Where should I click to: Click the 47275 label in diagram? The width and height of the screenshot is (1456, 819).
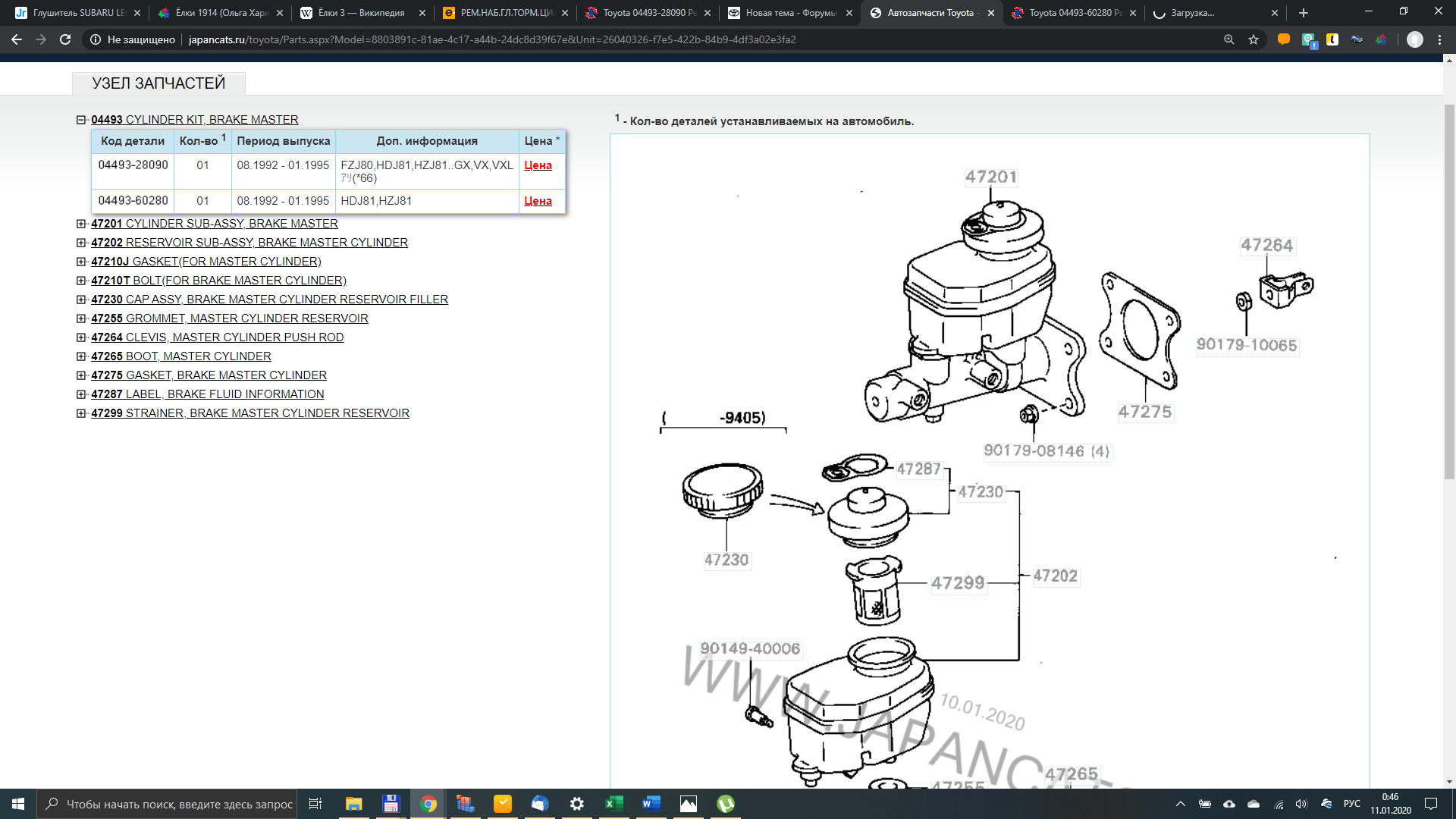pos(1145,412)
